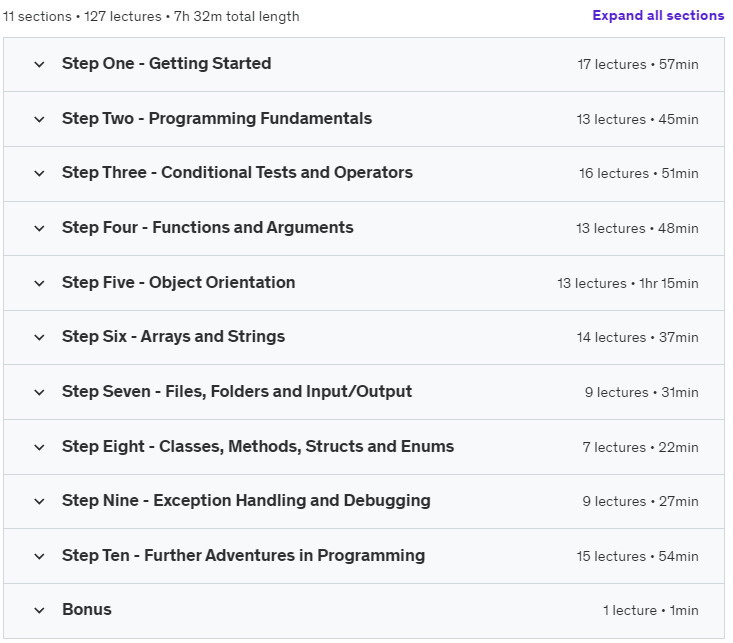Expand chevron for Step Five - Object Orientation
Screen dimensions: 733x643
pyautogui.click(x=40, y=283)
